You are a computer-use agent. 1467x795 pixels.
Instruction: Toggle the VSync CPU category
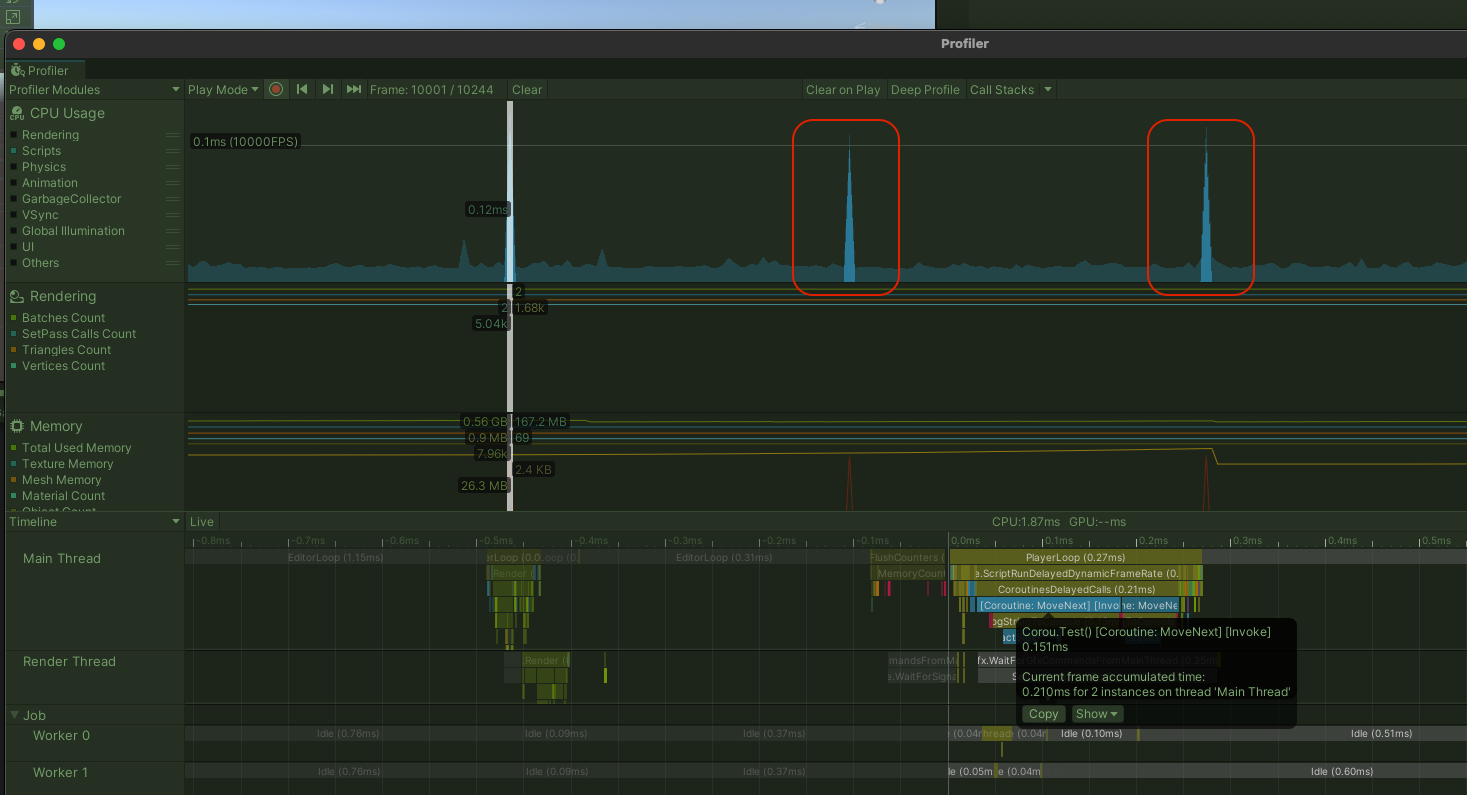tap(14, 215)
